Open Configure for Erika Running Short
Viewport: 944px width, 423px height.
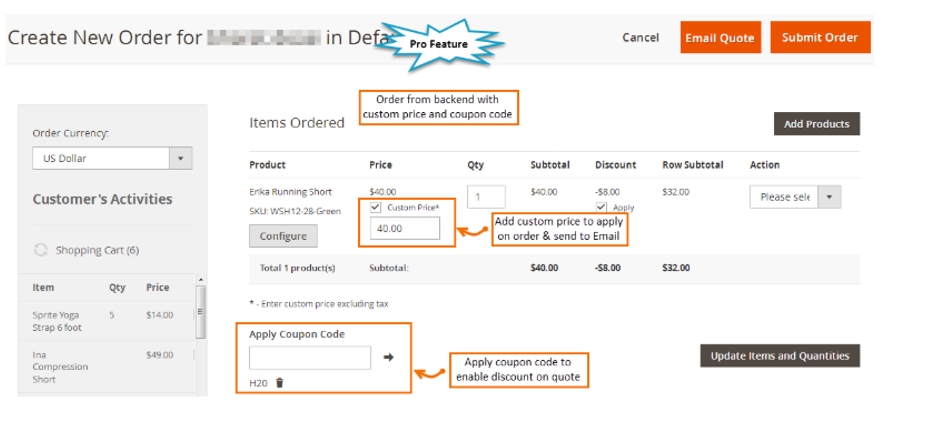tap(283, 236)
